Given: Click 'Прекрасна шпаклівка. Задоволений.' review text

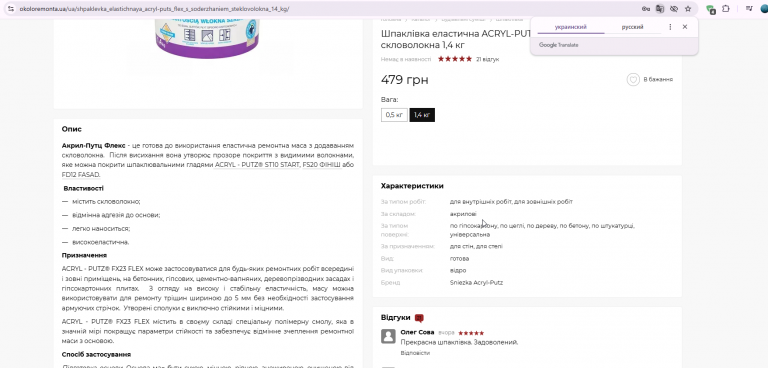Looking at the screenshot, I should pos(459,343).
